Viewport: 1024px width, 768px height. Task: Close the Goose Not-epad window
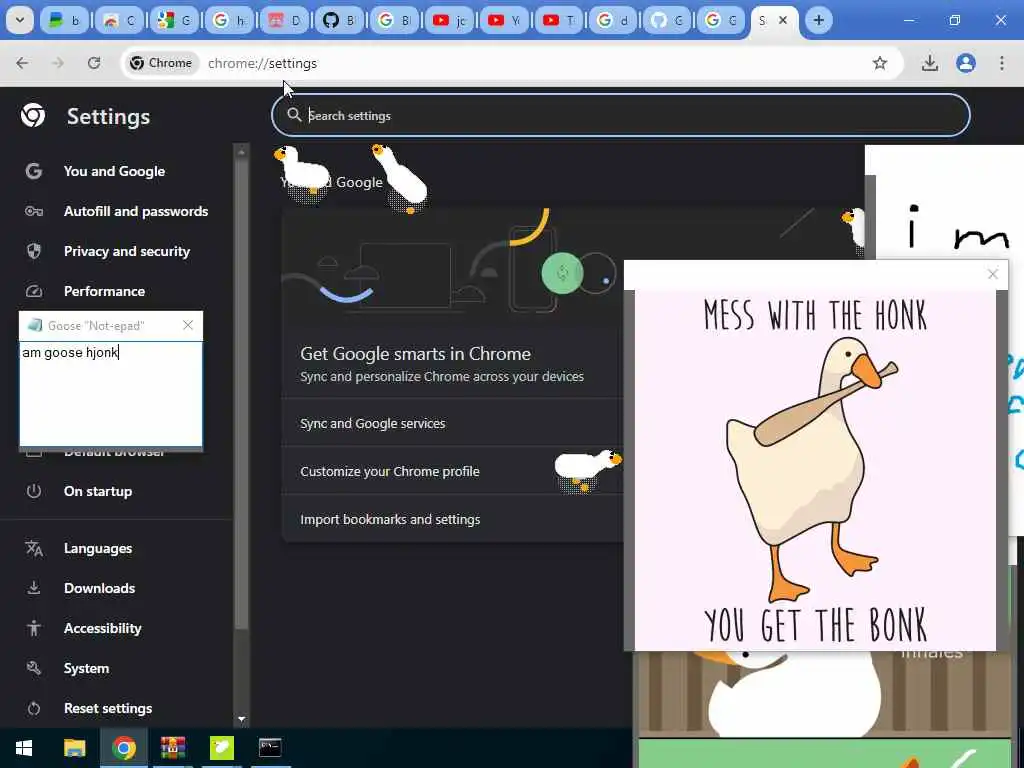point(188,325)
